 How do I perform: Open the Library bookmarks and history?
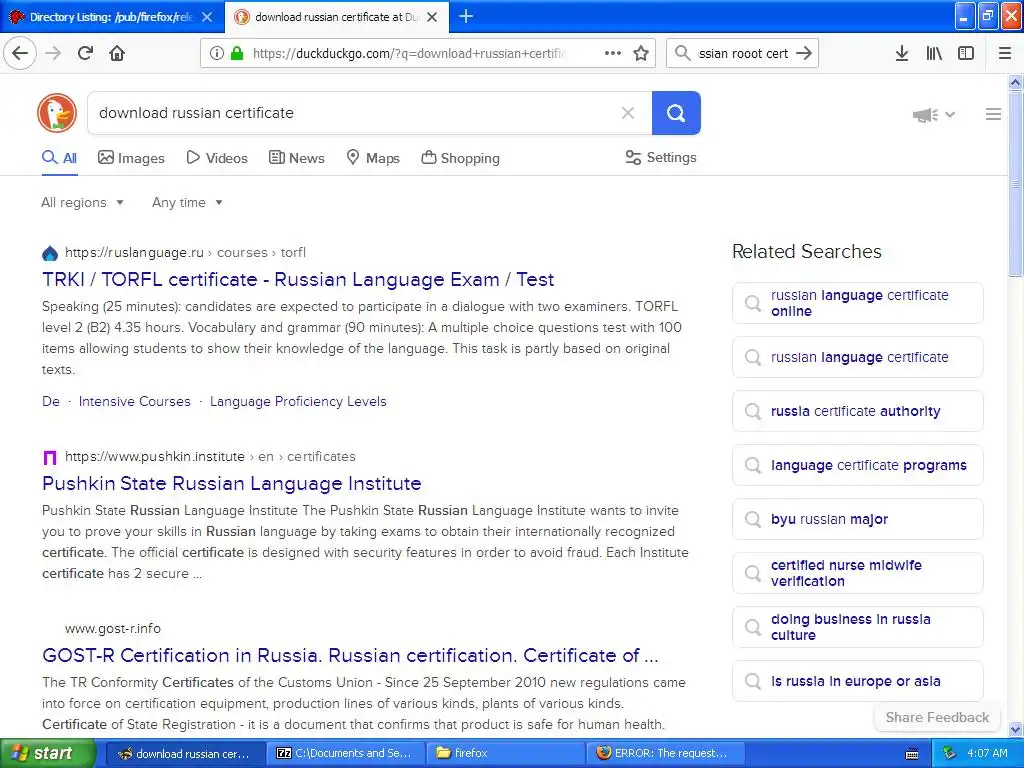(934, 53)
